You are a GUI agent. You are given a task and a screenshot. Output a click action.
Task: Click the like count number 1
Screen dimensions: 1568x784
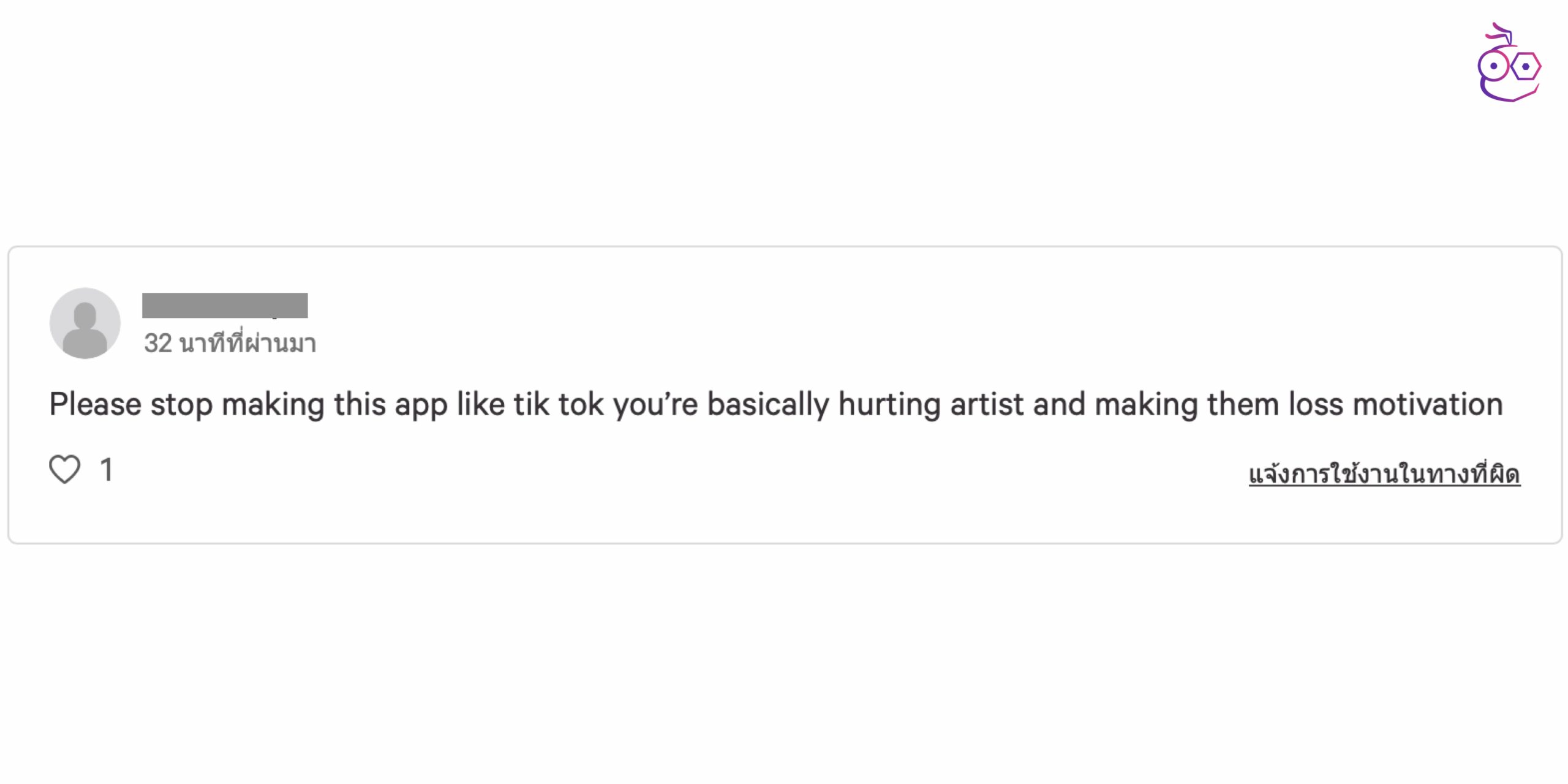(x=107, y=470)
